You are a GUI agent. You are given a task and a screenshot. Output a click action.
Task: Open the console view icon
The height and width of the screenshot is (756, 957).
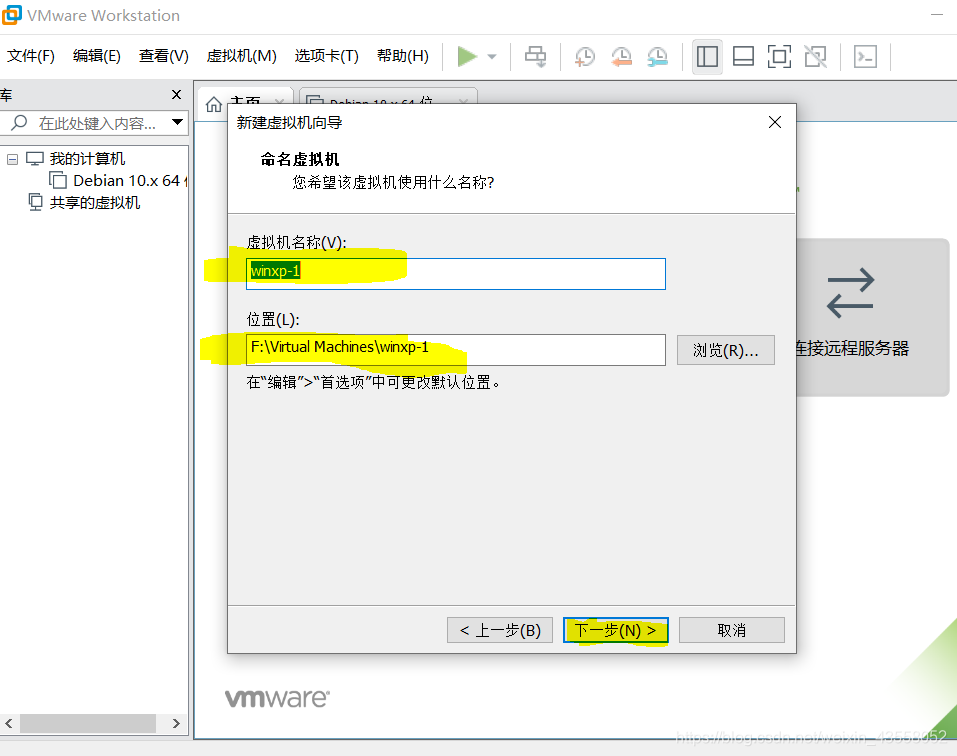(865, 57)
